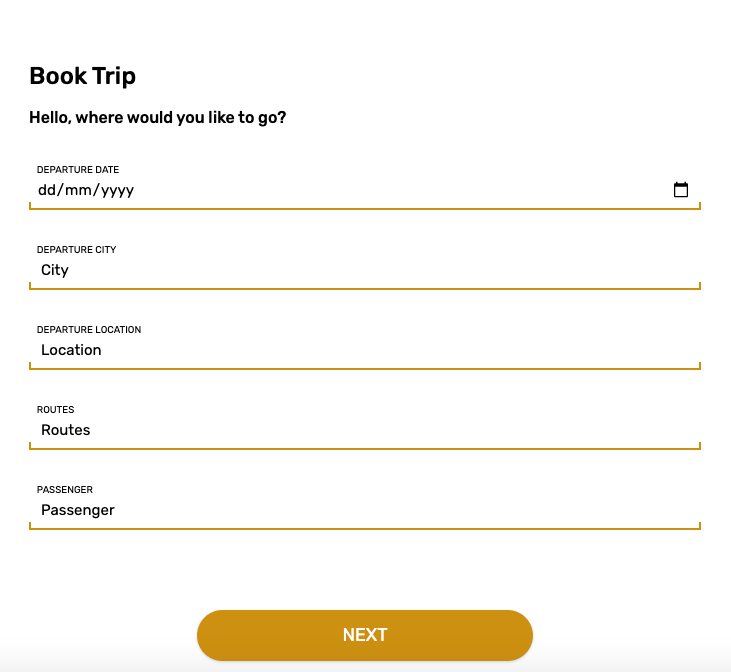
Task: Click the 'Hello, where would you like to go?' text
Action: click(x=158, y=118)
